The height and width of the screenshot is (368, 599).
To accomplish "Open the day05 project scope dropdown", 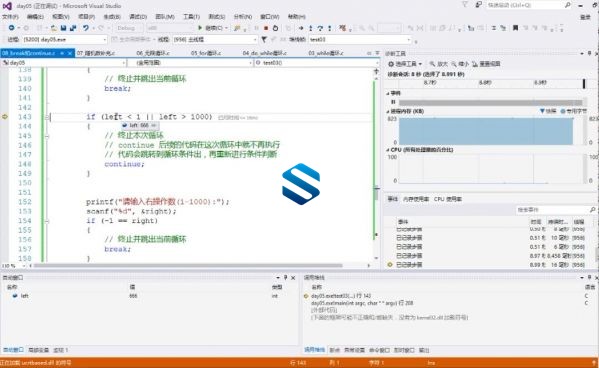I will click(64, 63).
